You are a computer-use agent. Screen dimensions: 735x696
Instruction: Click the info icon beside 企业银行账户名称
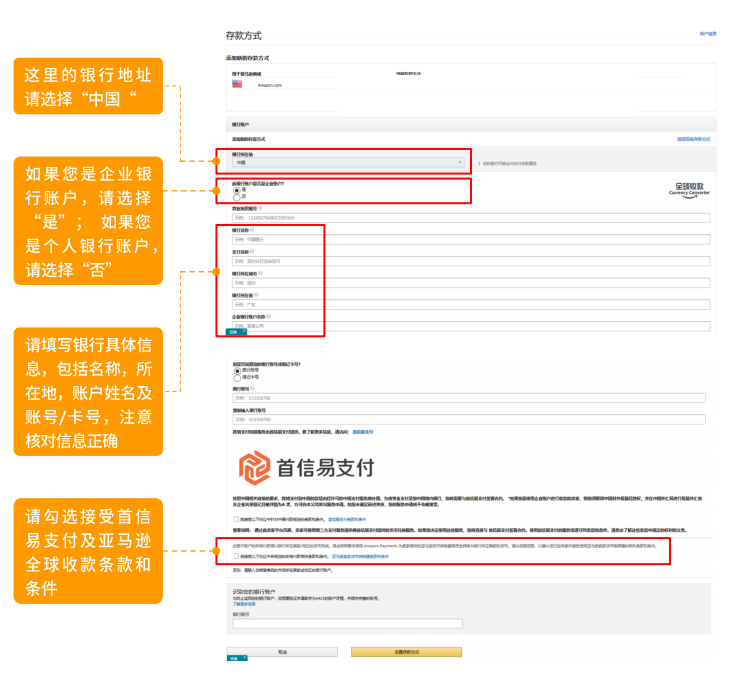pyautogui.click(x=268, y=317)
